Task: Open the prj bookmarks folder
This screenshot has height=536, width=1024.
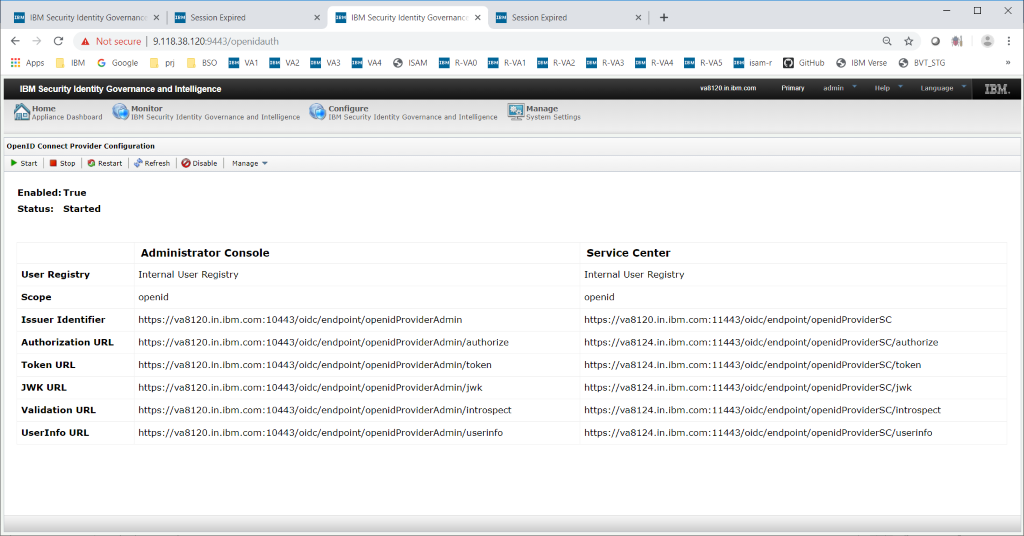Action: (162, 63)
